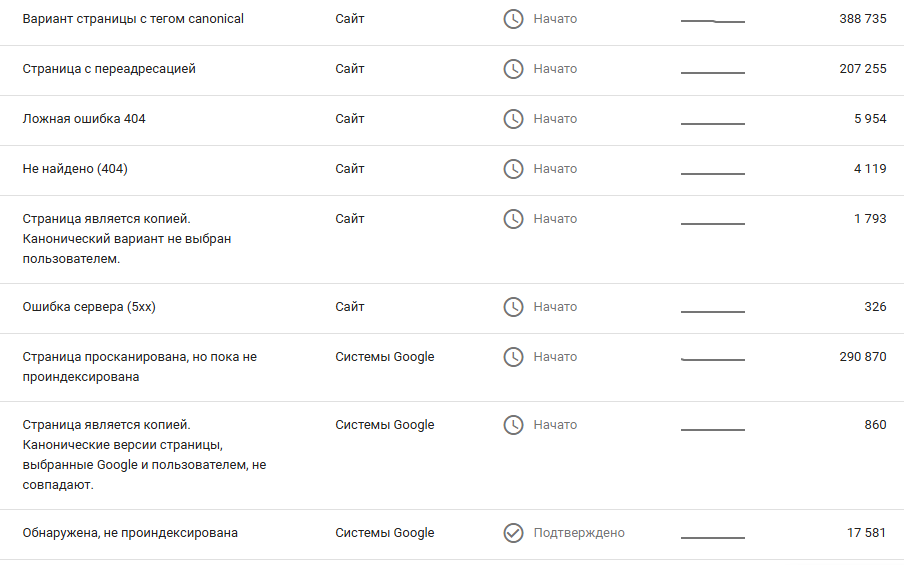Click Подтверждено validation status text
The height and width of the screenshot is (565, 904).
[579, 533]
